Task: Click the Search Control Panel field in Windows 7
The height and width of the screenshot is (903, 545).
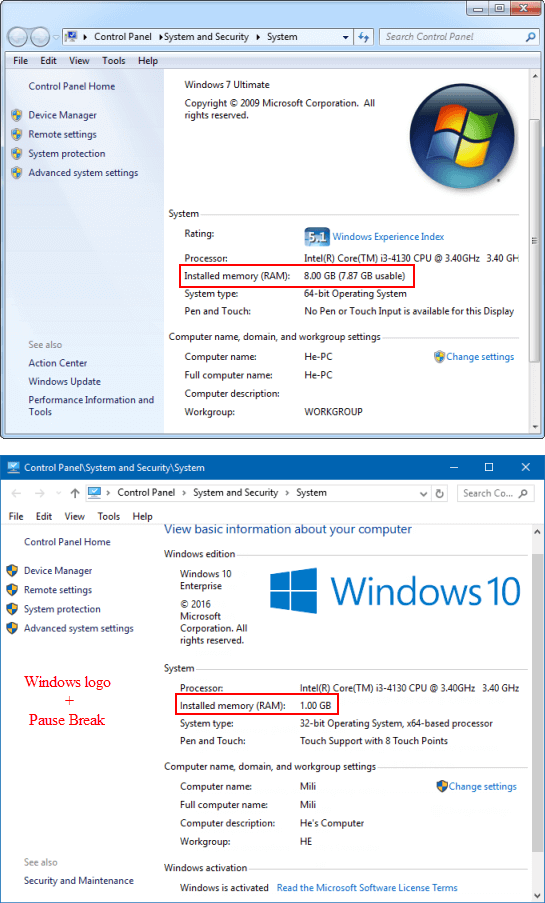Action: coord(459,37)
